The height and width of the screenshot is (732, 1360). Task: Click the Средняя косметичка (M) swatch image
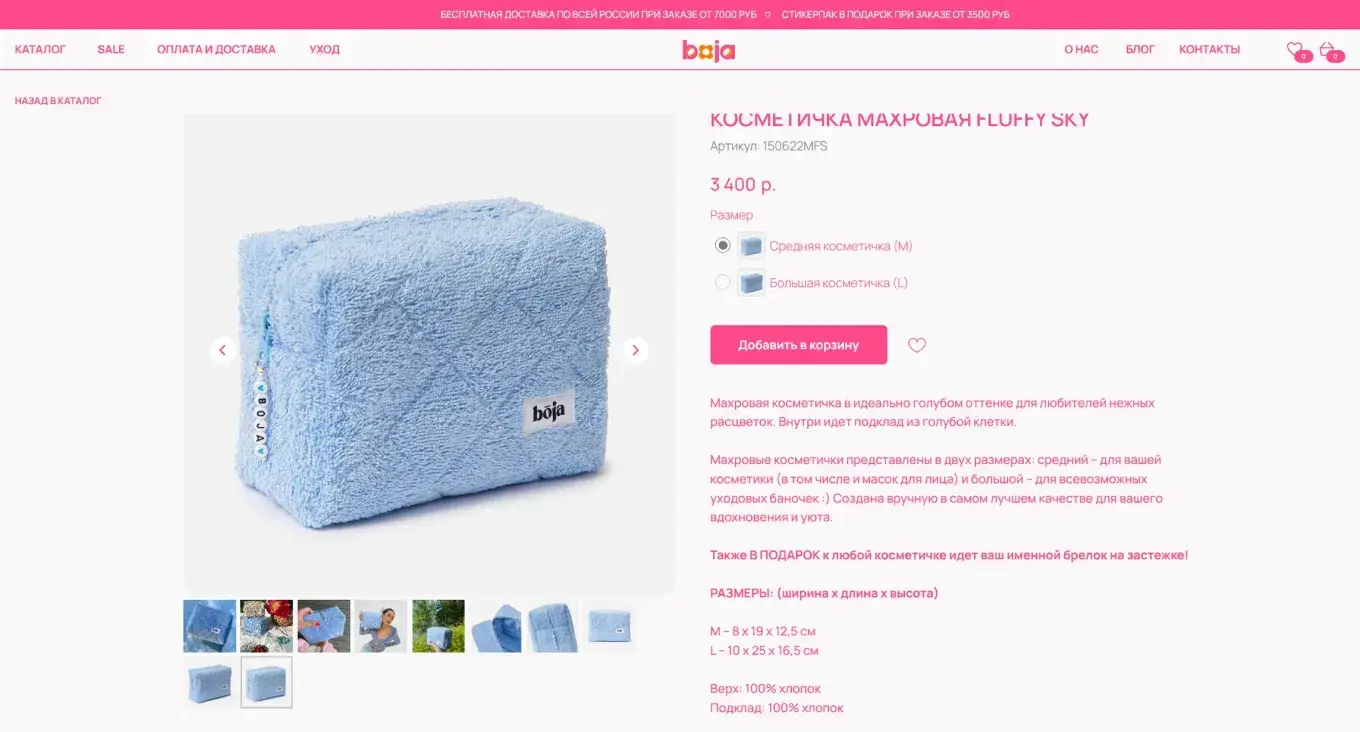[x=751, y=245]
